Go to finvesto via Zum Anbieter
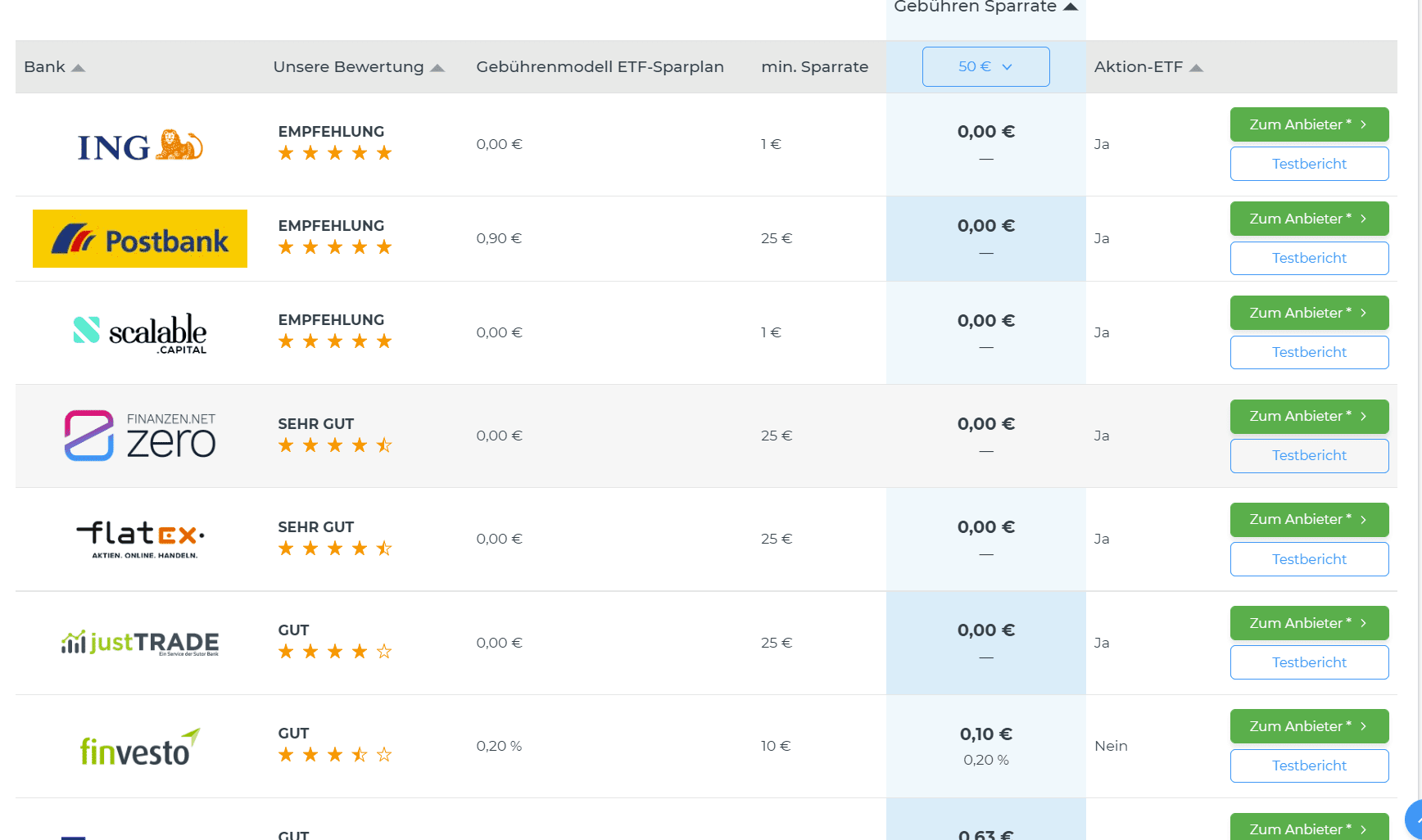This screenshot has height=840, width=1422. tap(1309, 726)
